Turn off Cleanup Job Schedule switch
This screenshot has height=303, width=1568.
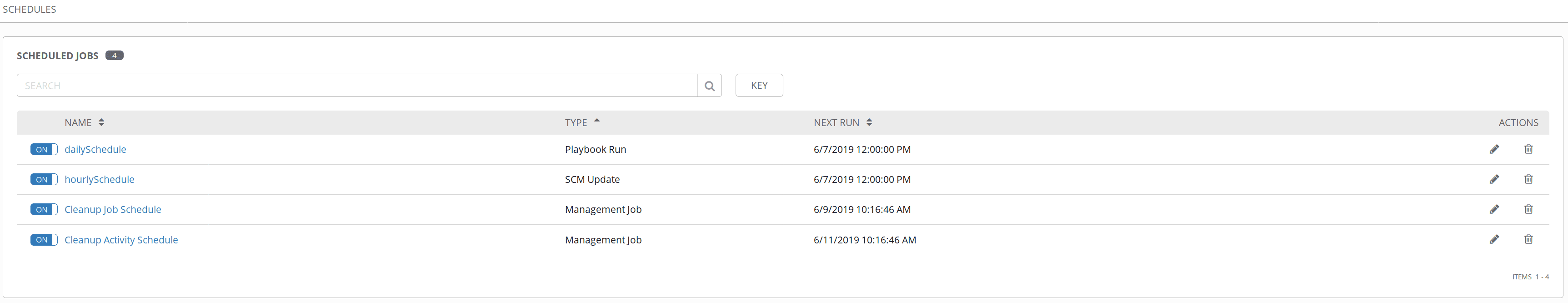44,210
